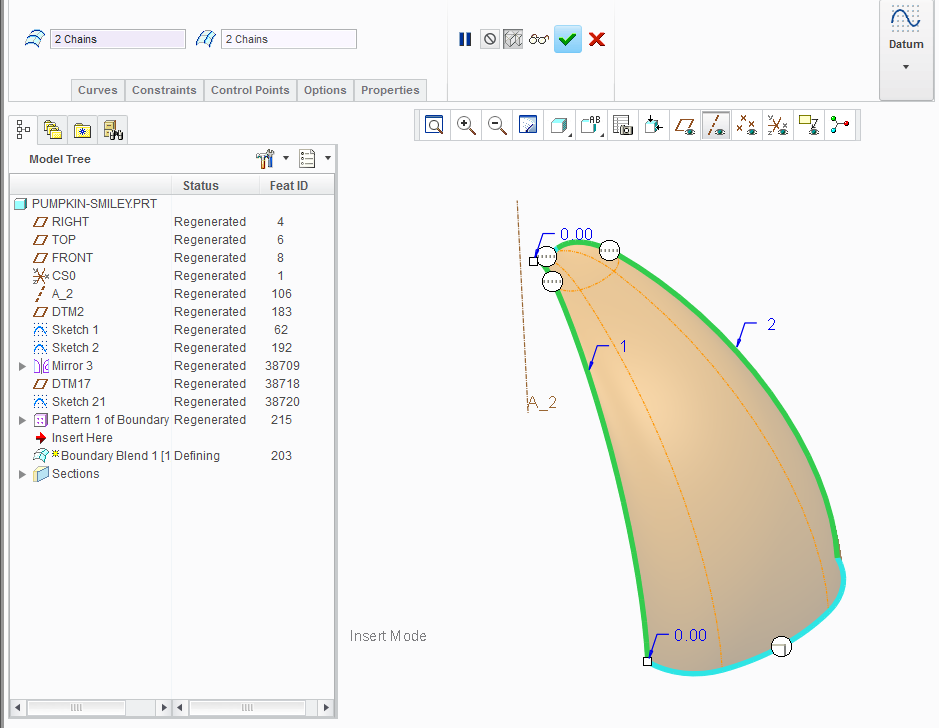Open the Constraints tab
939x728 pixels.
coord(164,90)
